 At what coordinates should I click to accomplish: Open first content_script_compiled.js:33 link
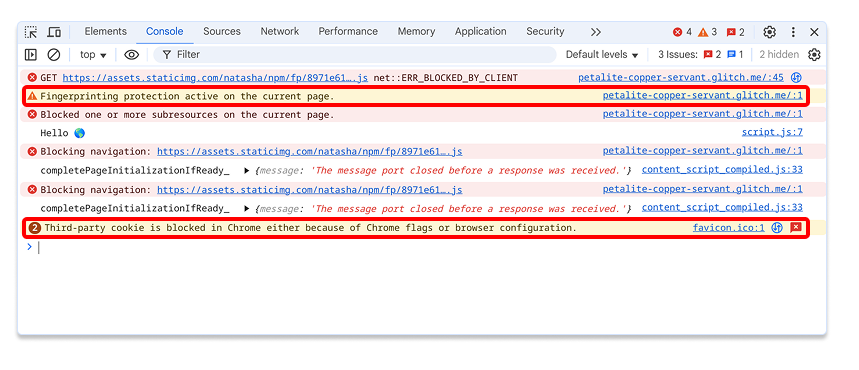[722, 170]
